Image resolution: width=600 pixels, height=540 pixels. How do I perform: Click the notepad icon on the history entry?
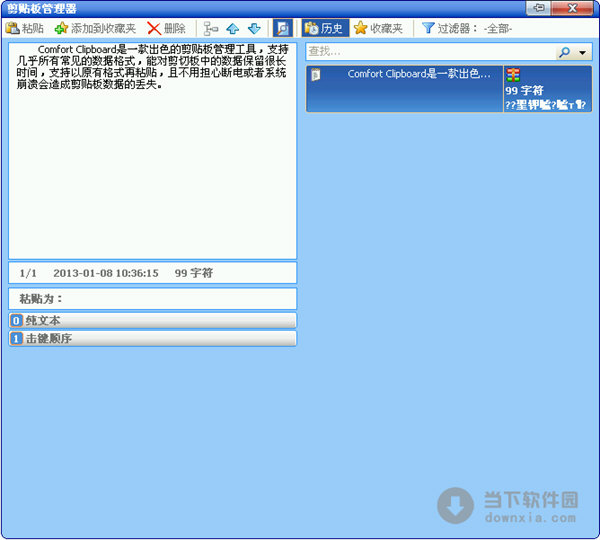click(315, 75)
